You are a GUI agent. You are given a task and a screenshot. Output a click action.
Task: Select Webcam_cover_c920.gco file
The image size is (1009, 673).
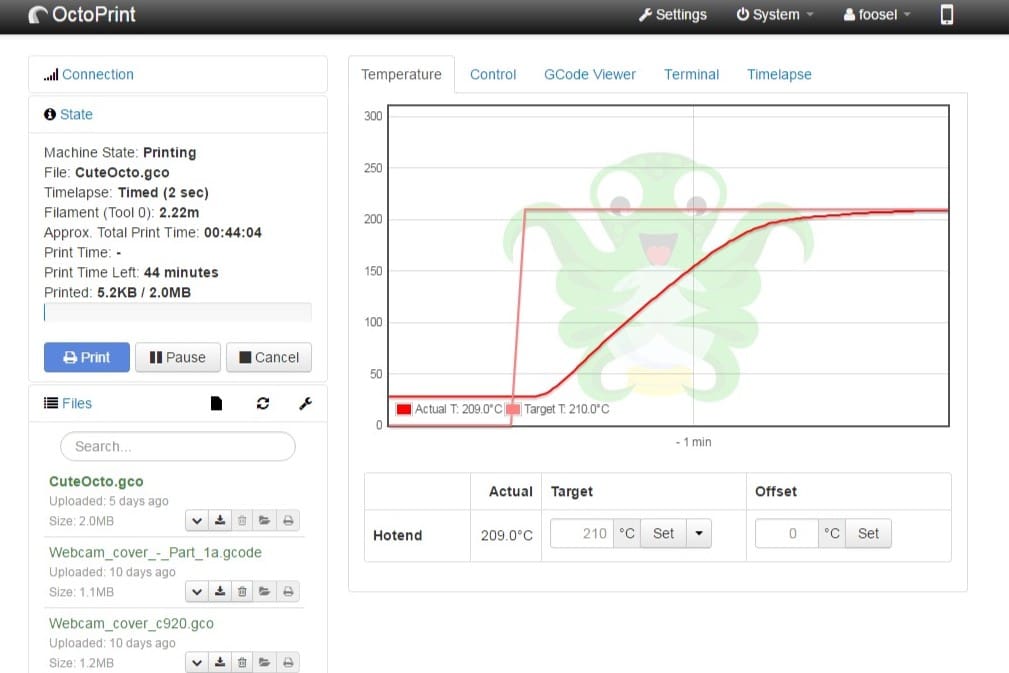[x=131, y=623]
